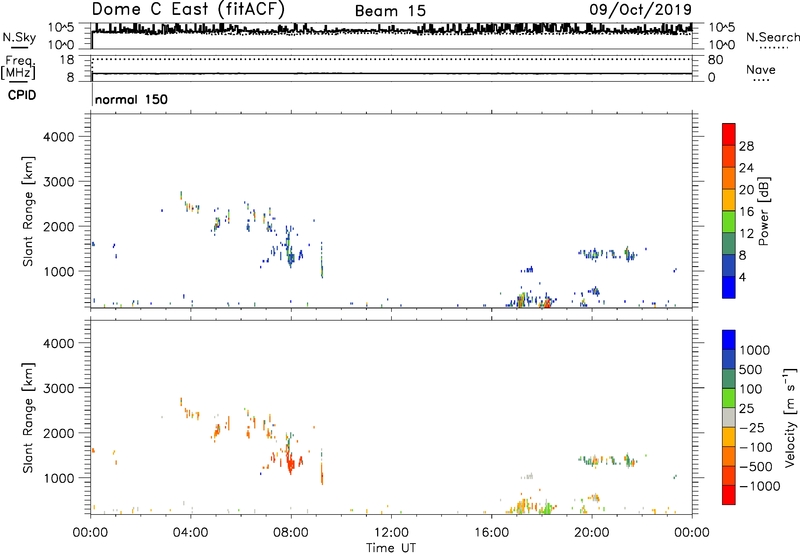Click the dotted Nave line in the frequency strip
The height and width of the screenshot is (554, 800).
point(392,59)
